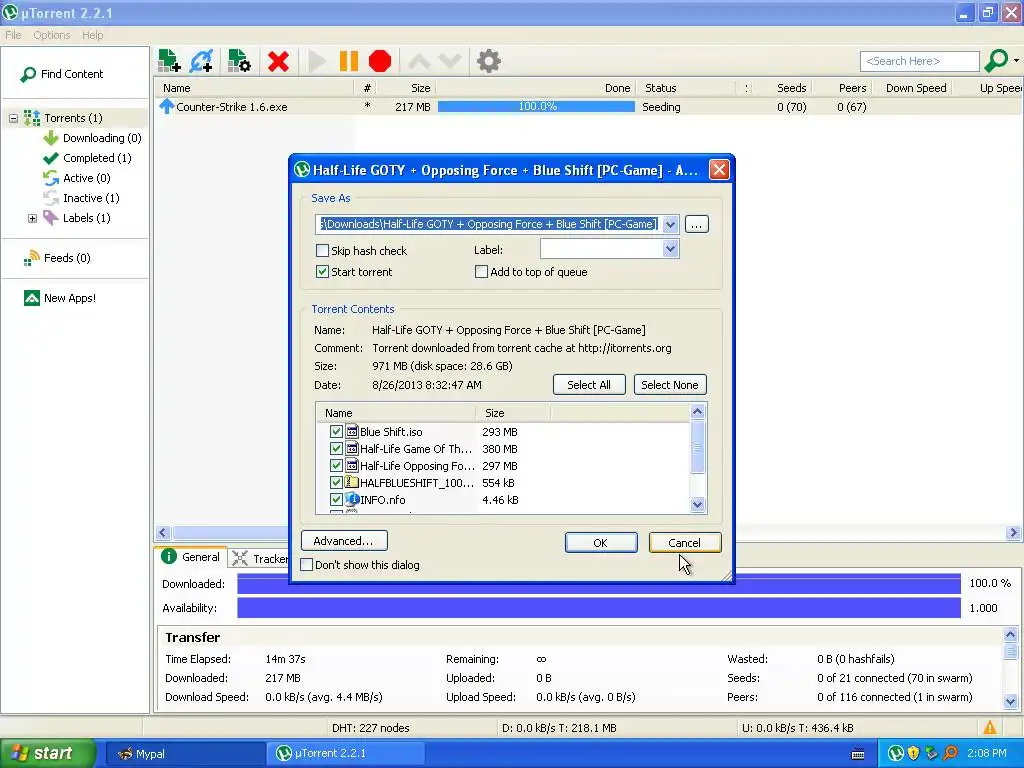The width and height of the screenshot is (1024, 768).
Task: Expand the Labels tree node
Action: [x=32, y=218]
